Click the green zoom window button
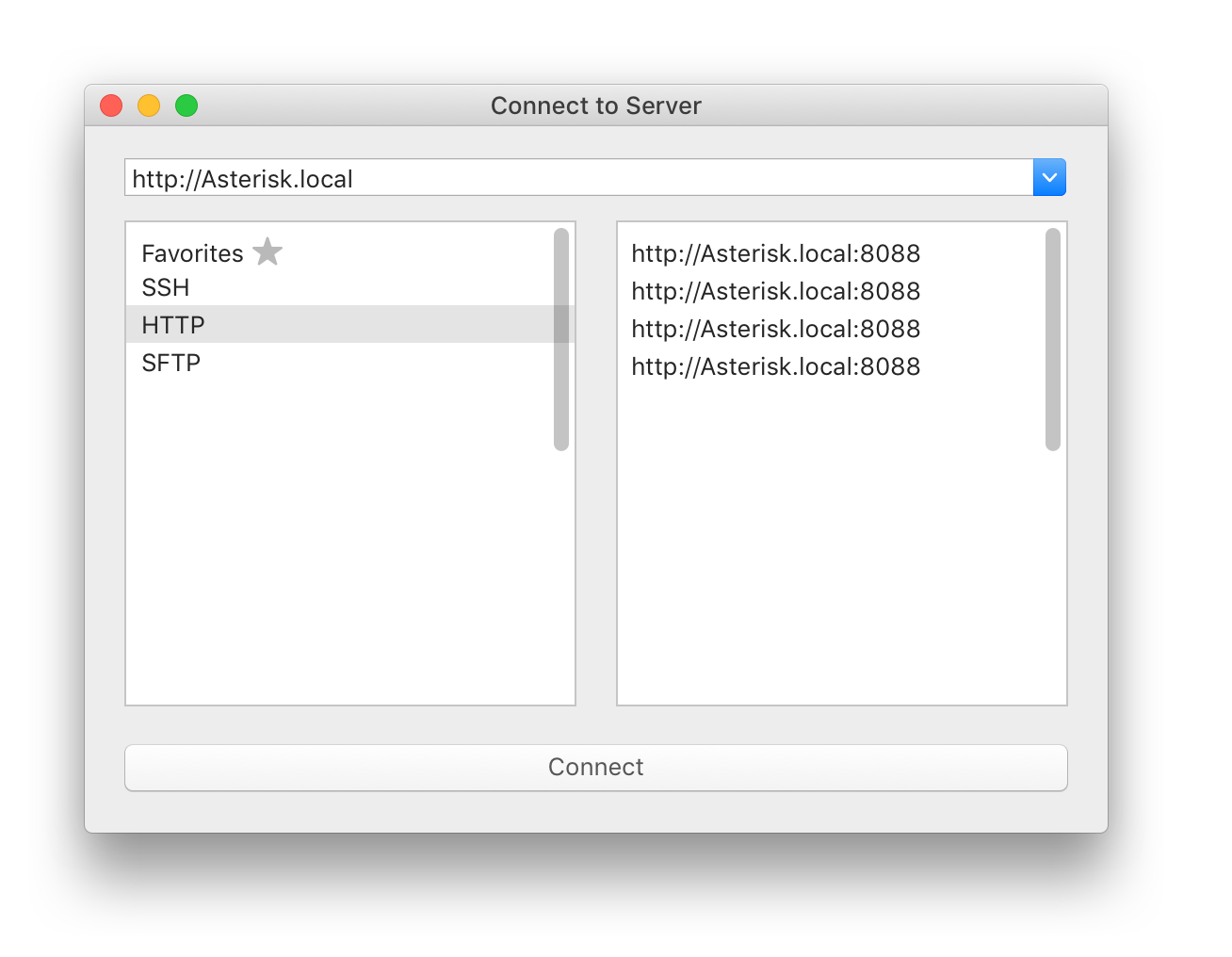Viewport: 1232px width, 957px height. click(186, 105)
